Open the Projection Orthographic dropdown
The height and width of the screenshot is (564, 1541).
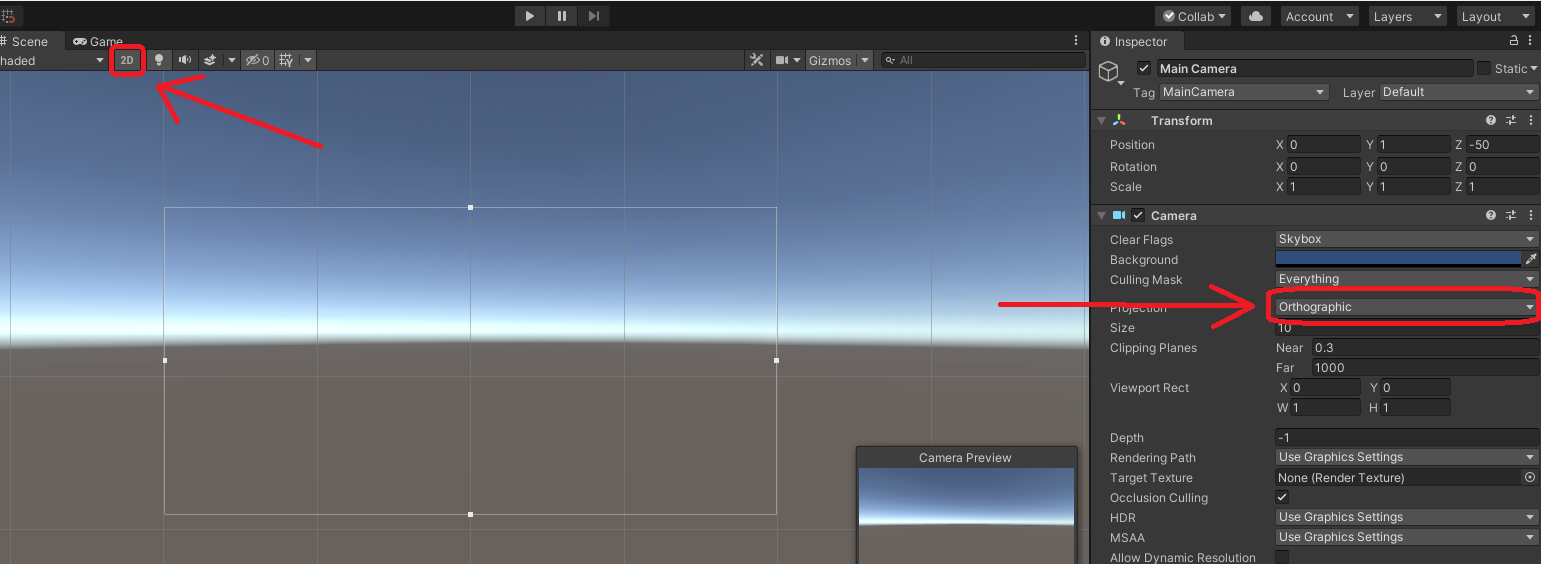pos(1407,307)
